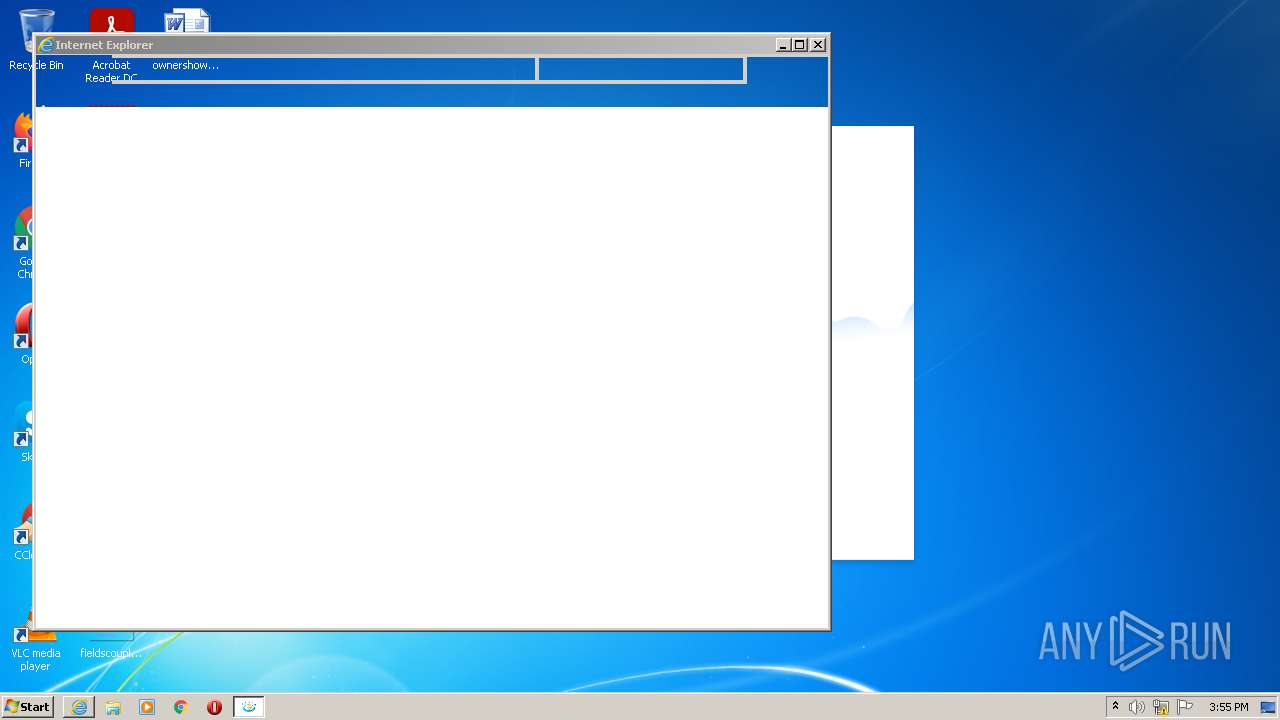Viewport: 1280px width, 720px height.
Task: Open the network status tray icon
Action: (x=1161, y=707)
